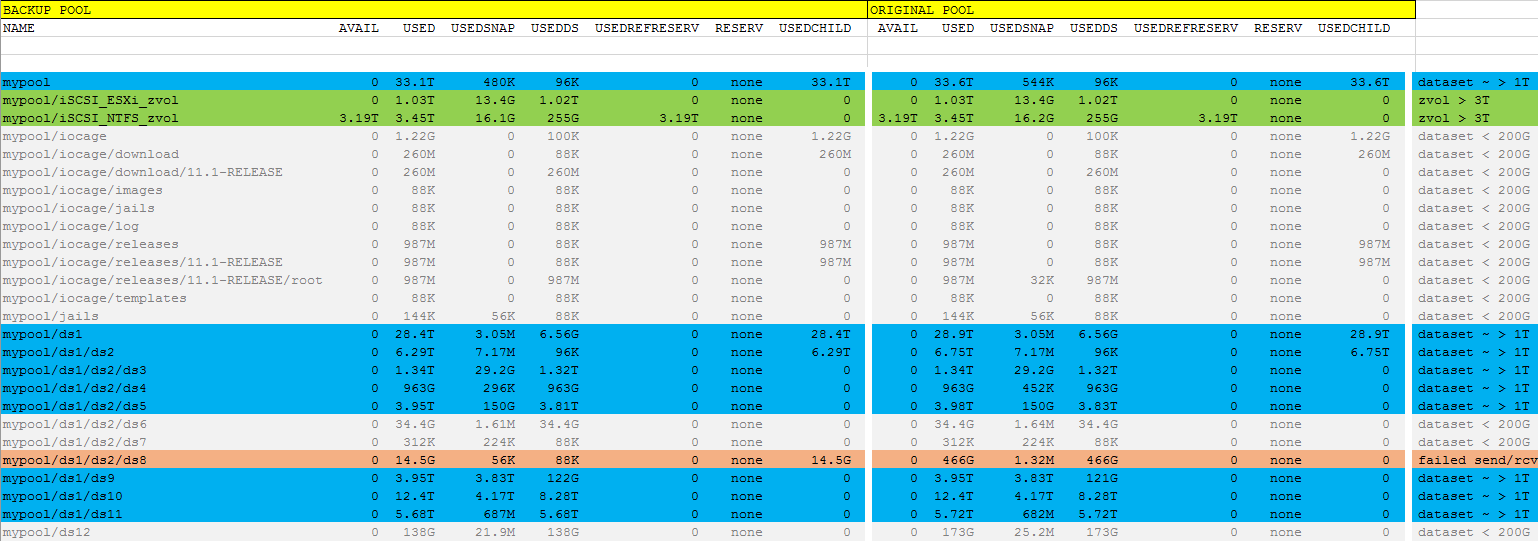This screenshot has width=1538, height=541.
Task: Select the mypool/ds1/ds10 name cell
Action: (62, 496)
